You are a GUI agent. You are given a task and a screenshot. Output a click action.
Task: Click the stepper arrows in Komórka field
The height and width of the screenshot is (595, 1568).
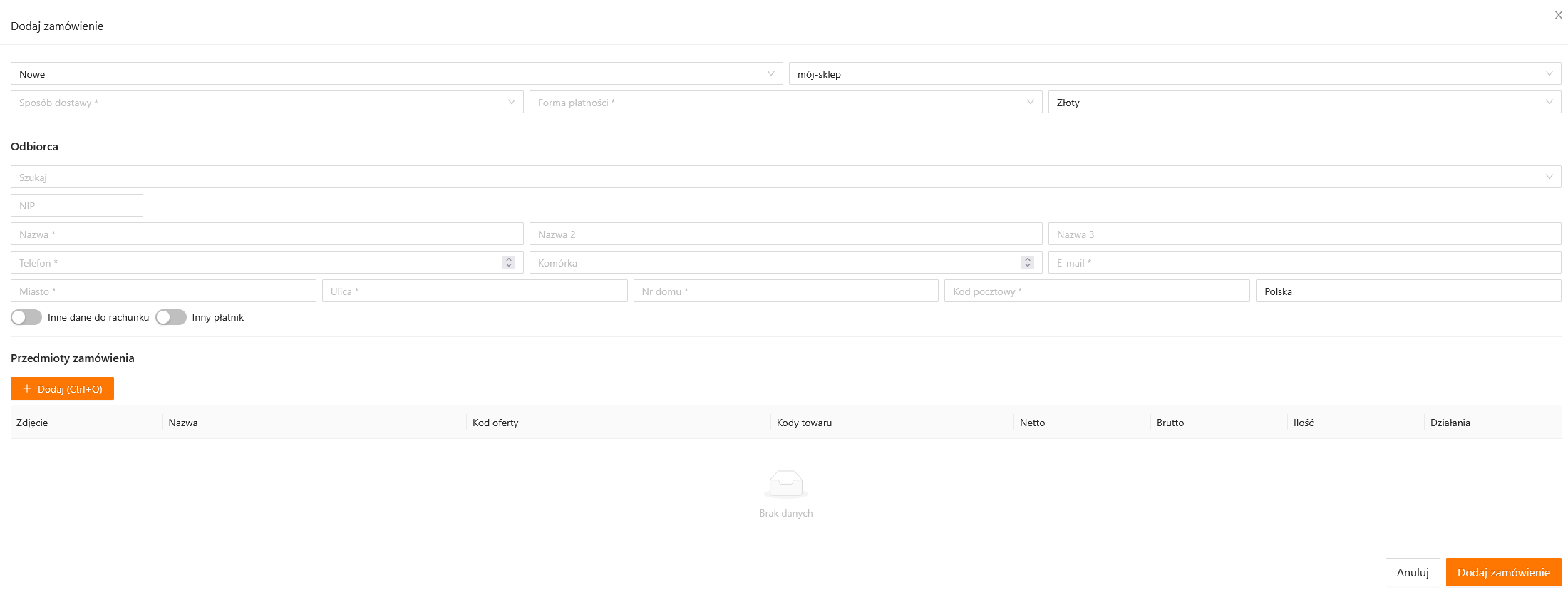[1027, 262]
